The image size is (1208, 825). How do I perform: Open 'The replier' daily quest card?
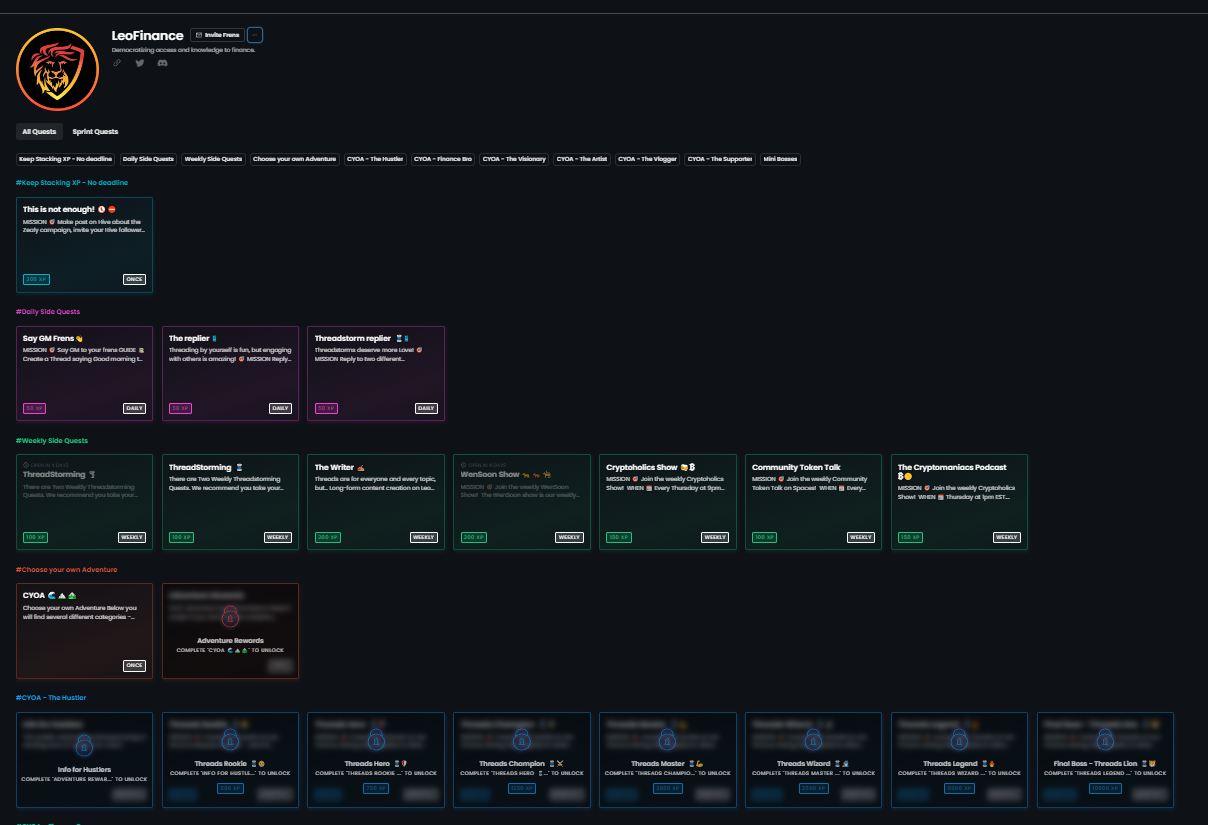(x=231, y=373)
